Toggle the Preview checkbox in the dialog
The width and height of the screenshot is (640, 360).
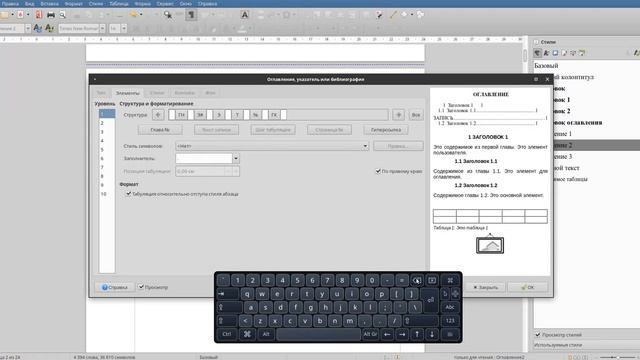[141, 287]
